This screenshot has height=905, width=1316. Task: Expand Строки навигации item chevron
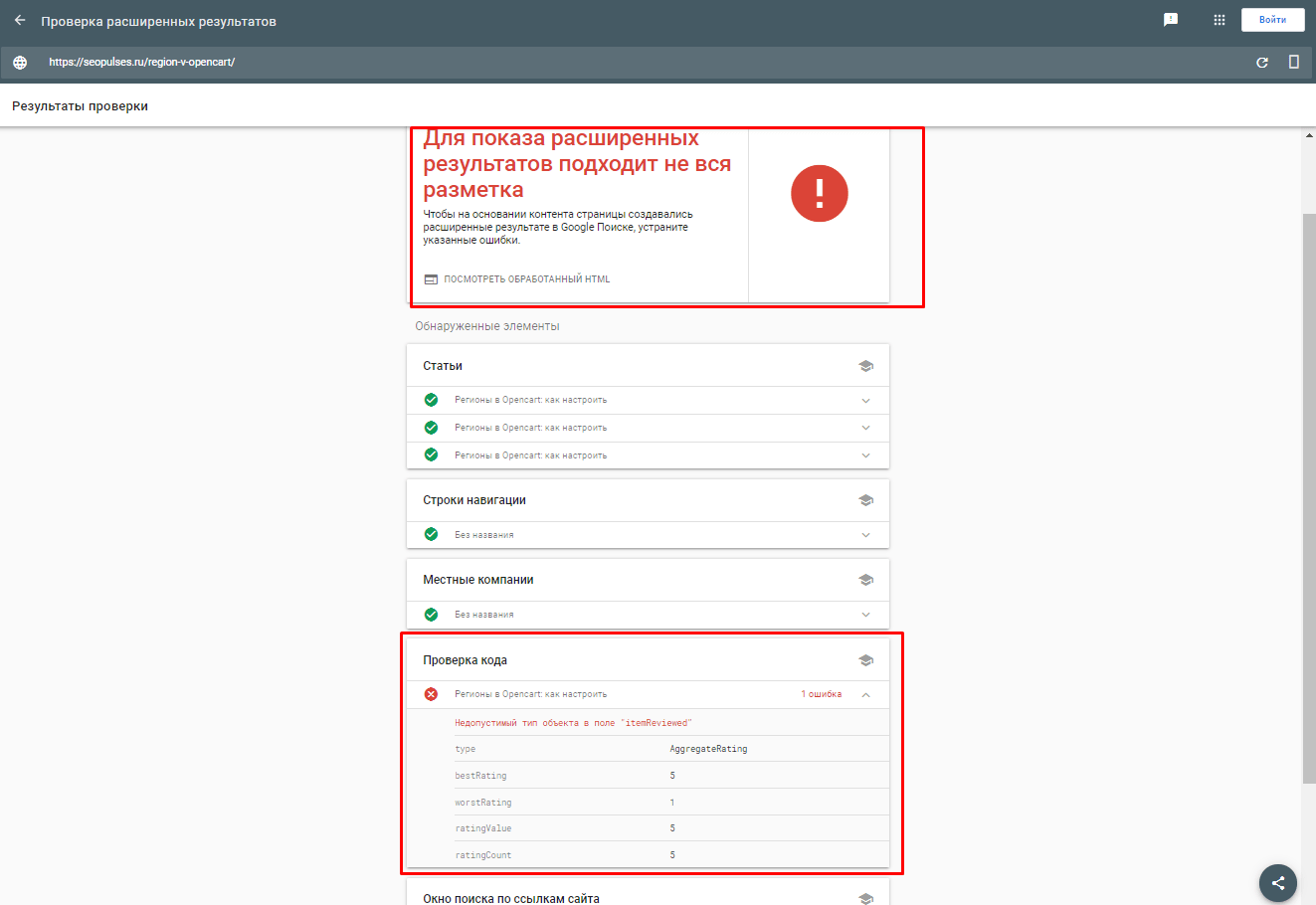865,535
